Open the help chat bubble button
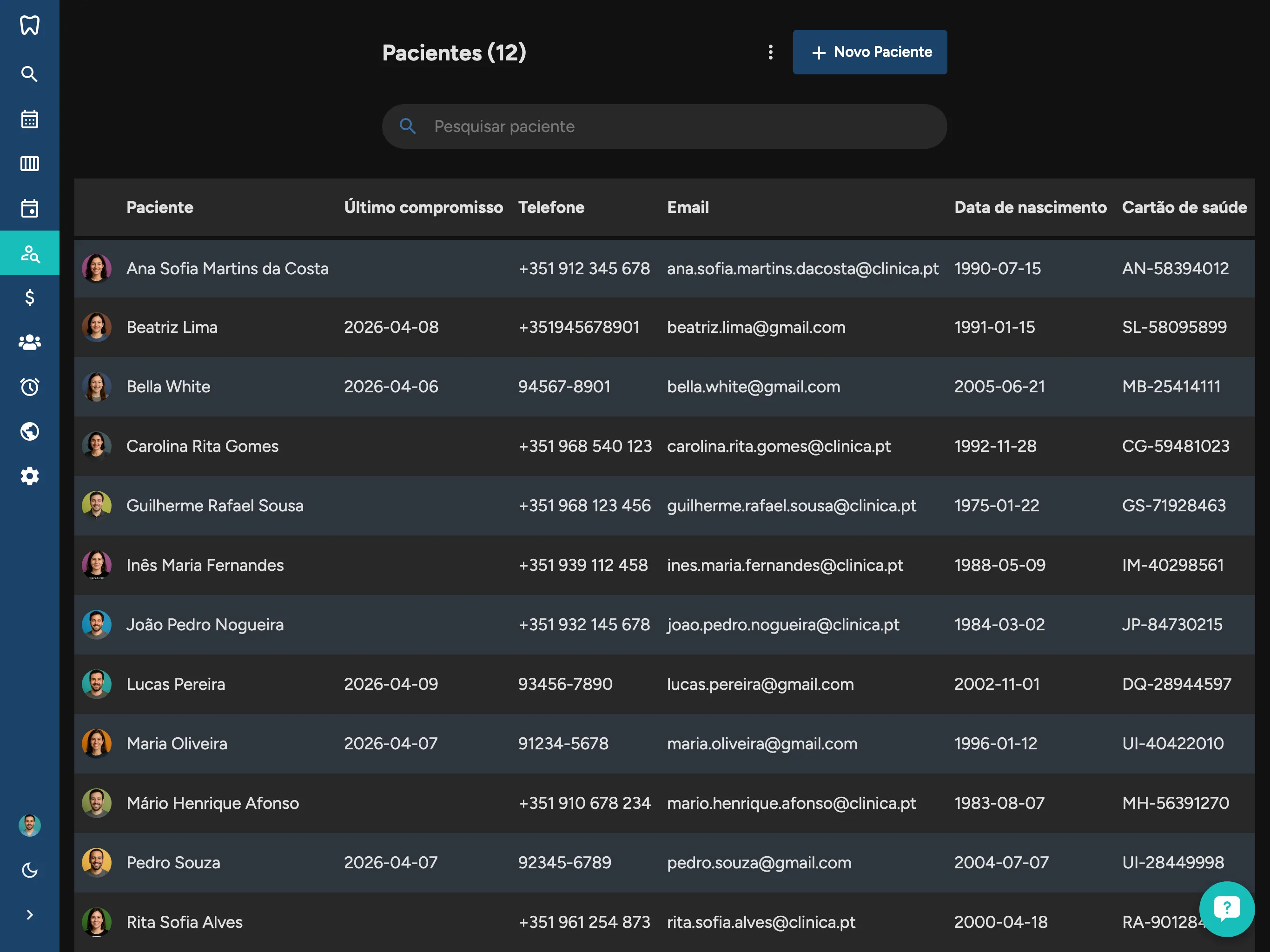Viewport: 1270px width, 952px height. tap(1226, 908)
